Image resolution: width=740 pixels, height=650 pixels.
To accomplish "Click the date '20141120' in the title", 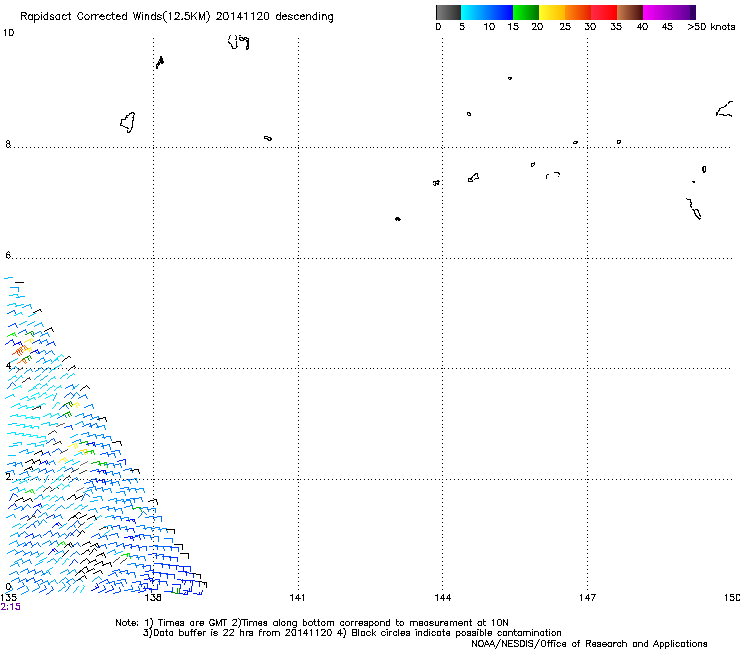I will click(x=242, y=16).
